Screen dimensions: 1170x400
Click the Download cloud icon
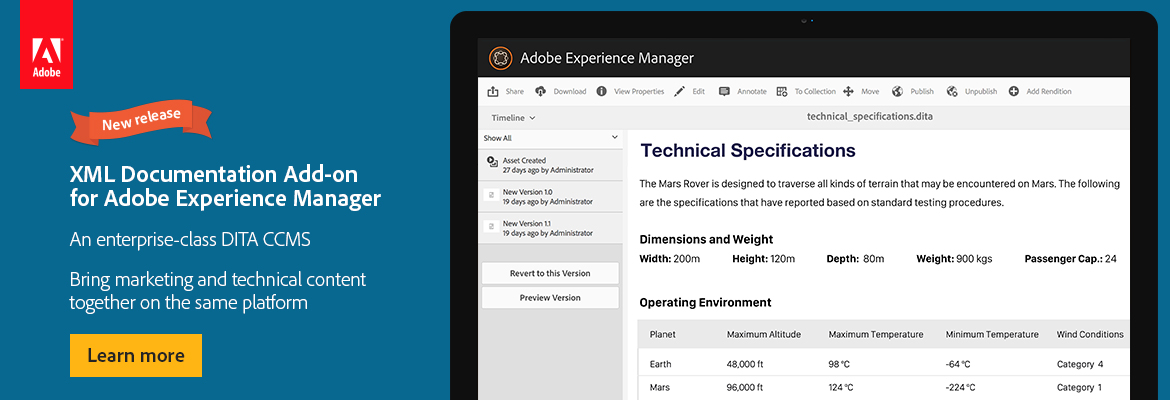click(540, 91)
